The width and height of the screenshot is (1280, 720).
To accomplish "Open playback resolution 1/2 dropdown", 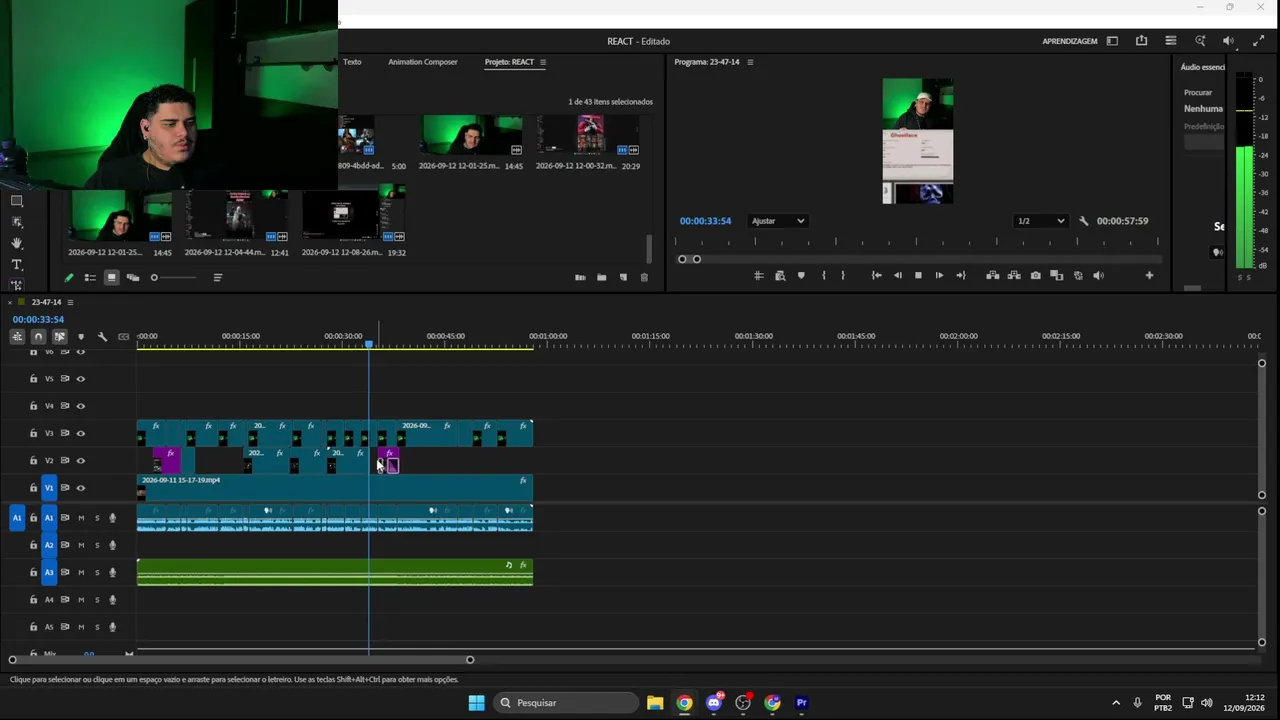I will point(1041,221).
